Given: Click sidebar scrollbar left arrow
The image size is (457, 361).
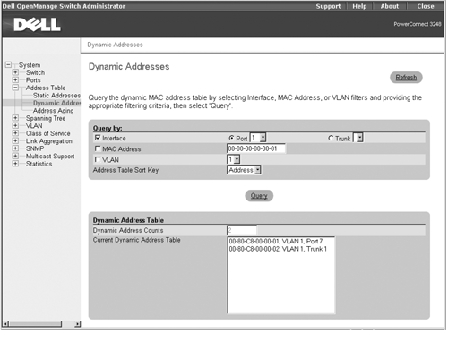Looking at the screenshot, I should 6,324.
